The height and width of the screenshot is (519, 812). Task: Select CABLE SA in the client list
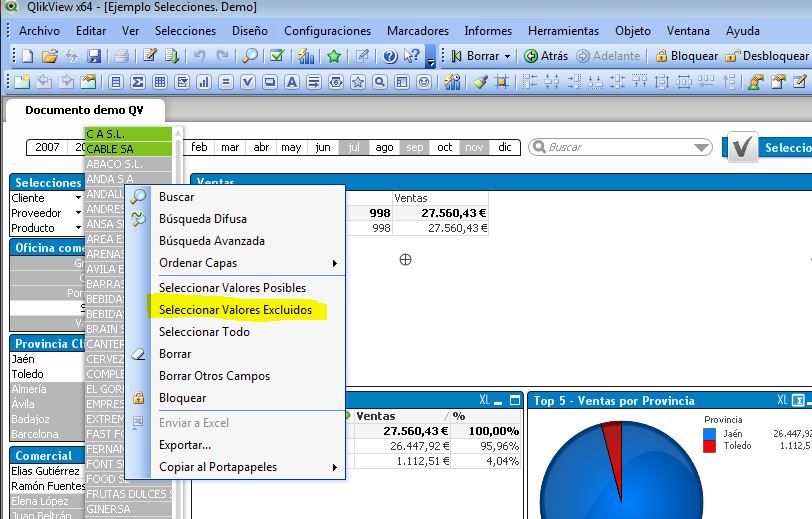(110, 149)
